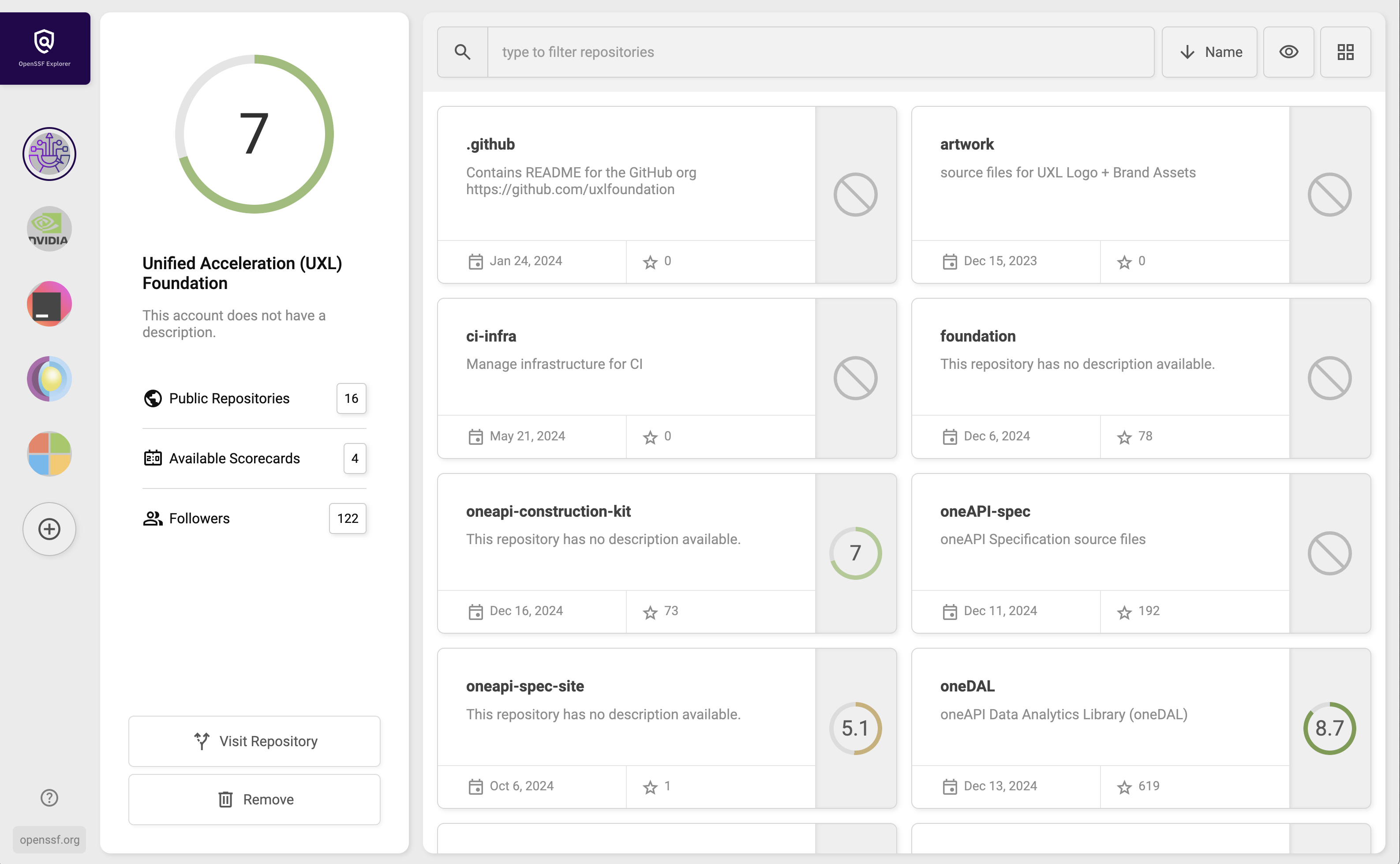The width and height of the screenshot is (1400, 864).
Task: Open the Name sort dropdown
Action: pyautogui.click(x=1209, y=52)
